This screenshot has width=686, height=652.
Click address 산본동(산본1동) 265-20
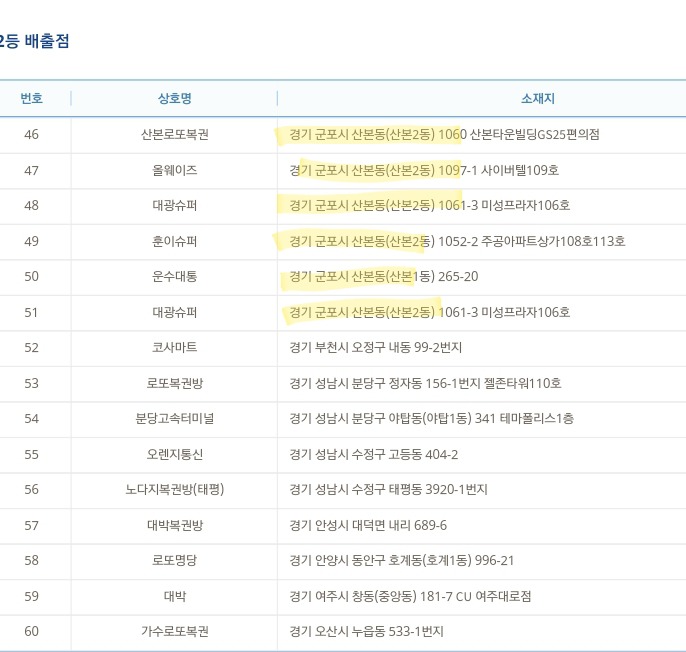(x=384, y=277)
